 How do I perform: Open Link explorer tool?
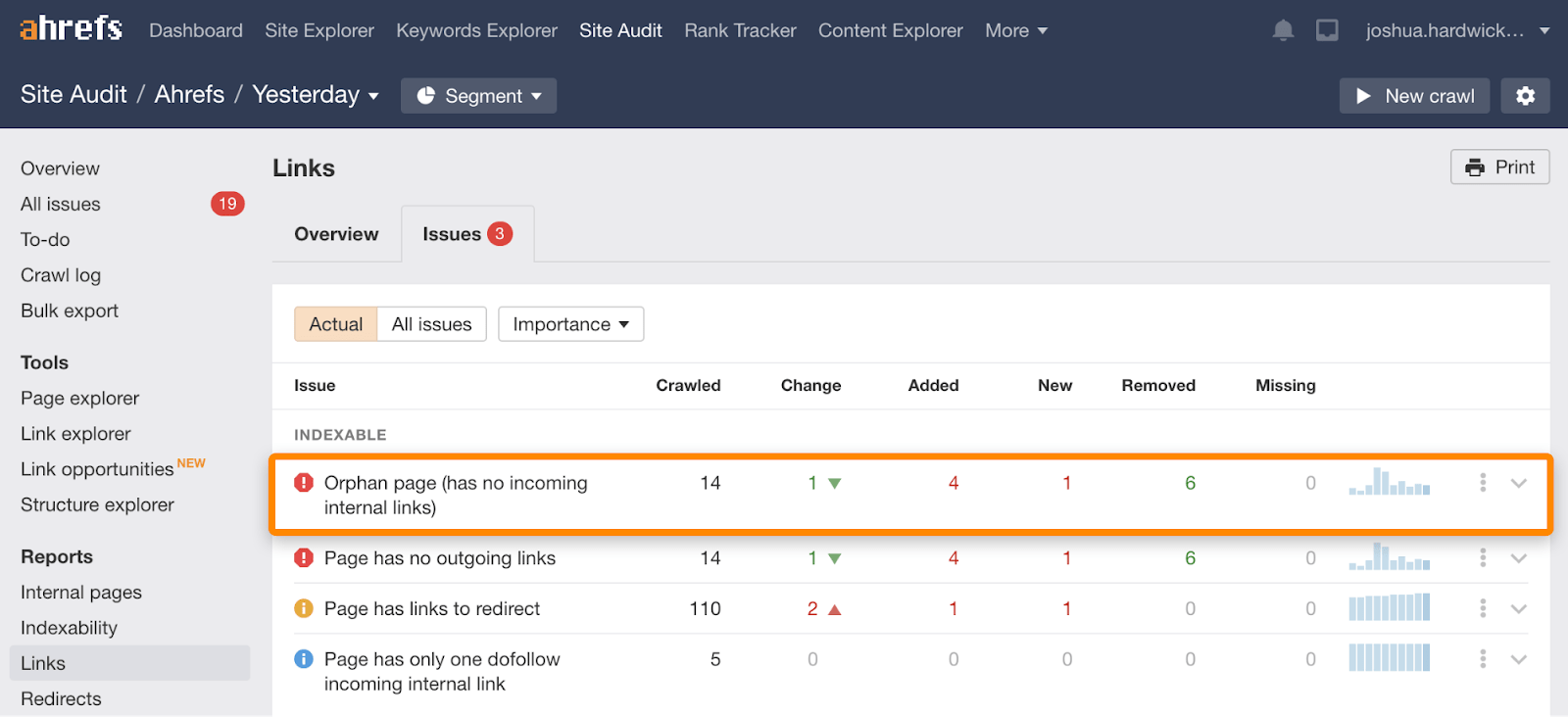[75, 433]
